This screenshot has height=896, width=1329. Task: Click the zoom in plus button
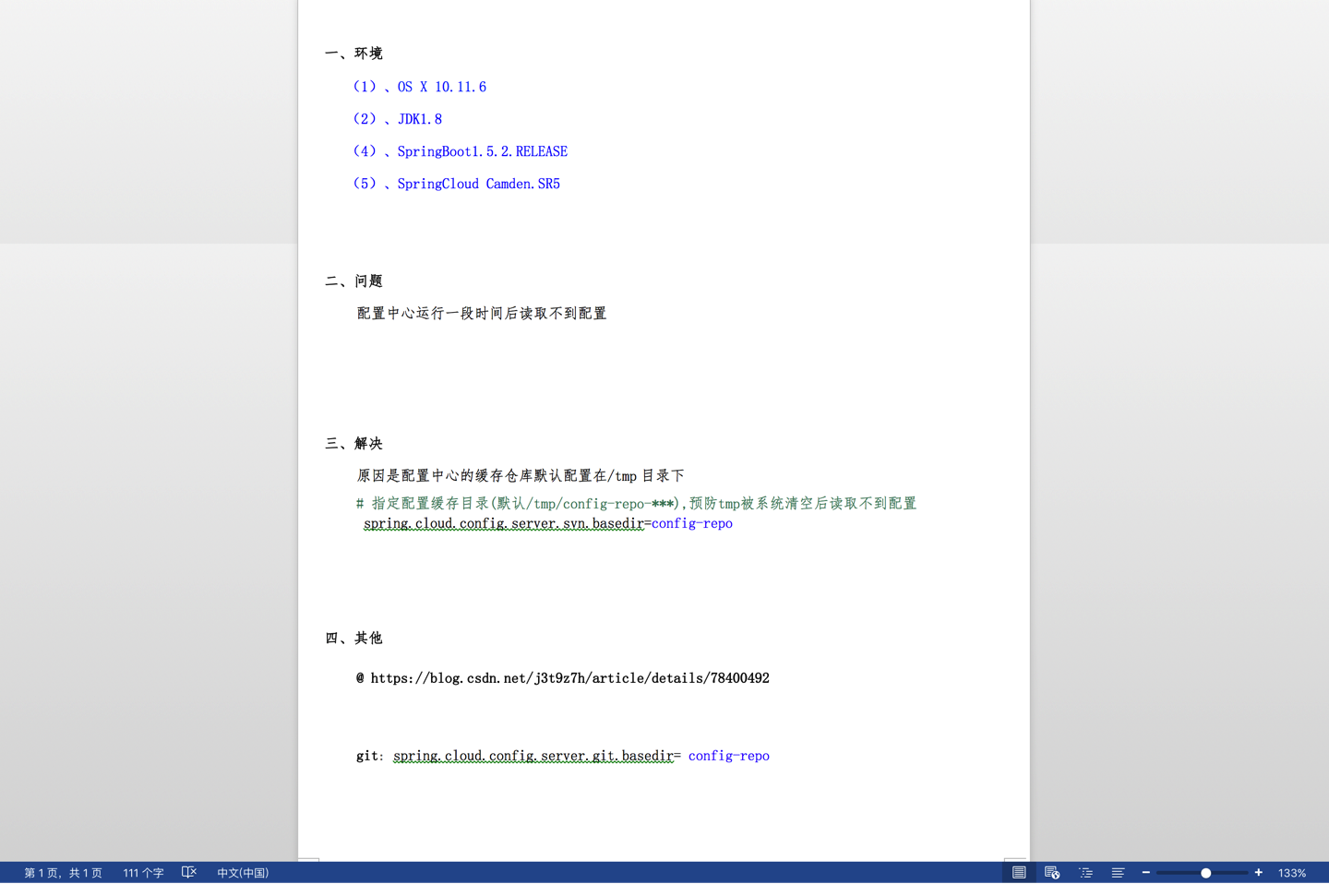pyautogui.click(x=1259, y=872)
